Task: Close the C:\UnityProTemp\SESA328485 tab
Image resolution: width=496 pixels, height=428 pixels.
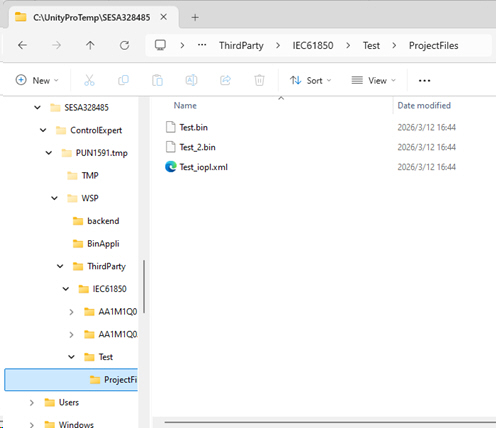Action: click(163, 17)
